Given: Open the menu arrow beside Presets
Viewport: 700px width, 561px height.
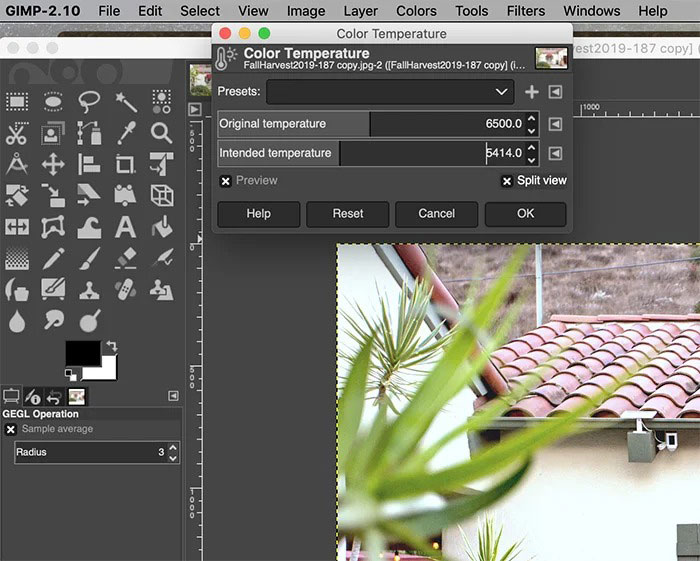Looking at the screenshot, I should pyautogui.click(x=555, y=92).
